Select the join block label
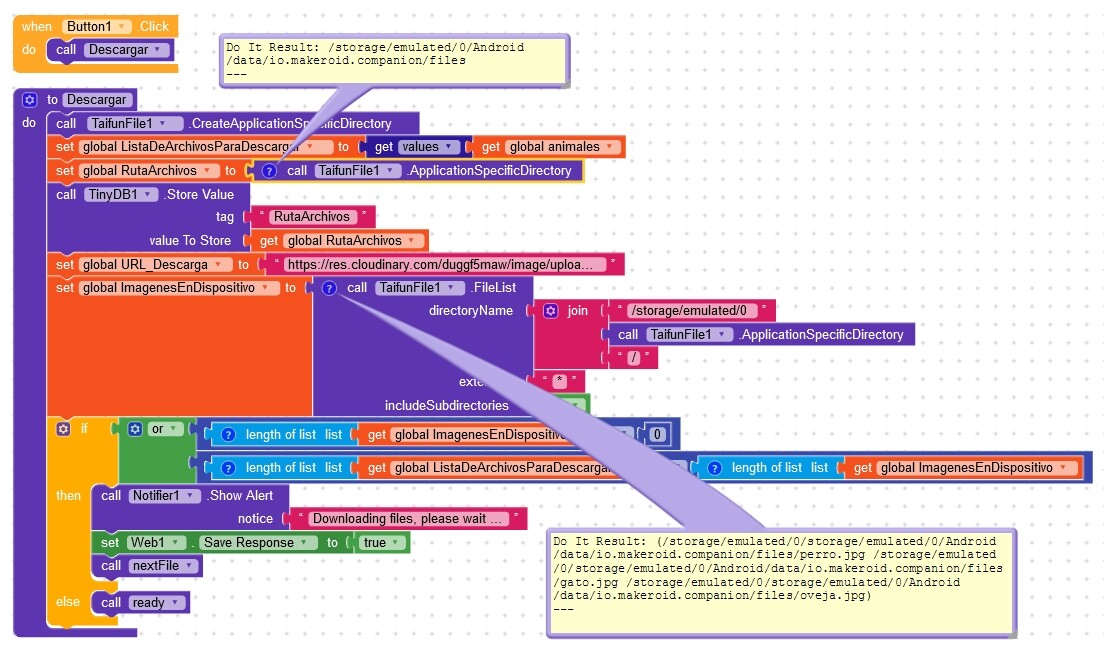The height and width of the screenshot is (650, 1104). point(577,311)
